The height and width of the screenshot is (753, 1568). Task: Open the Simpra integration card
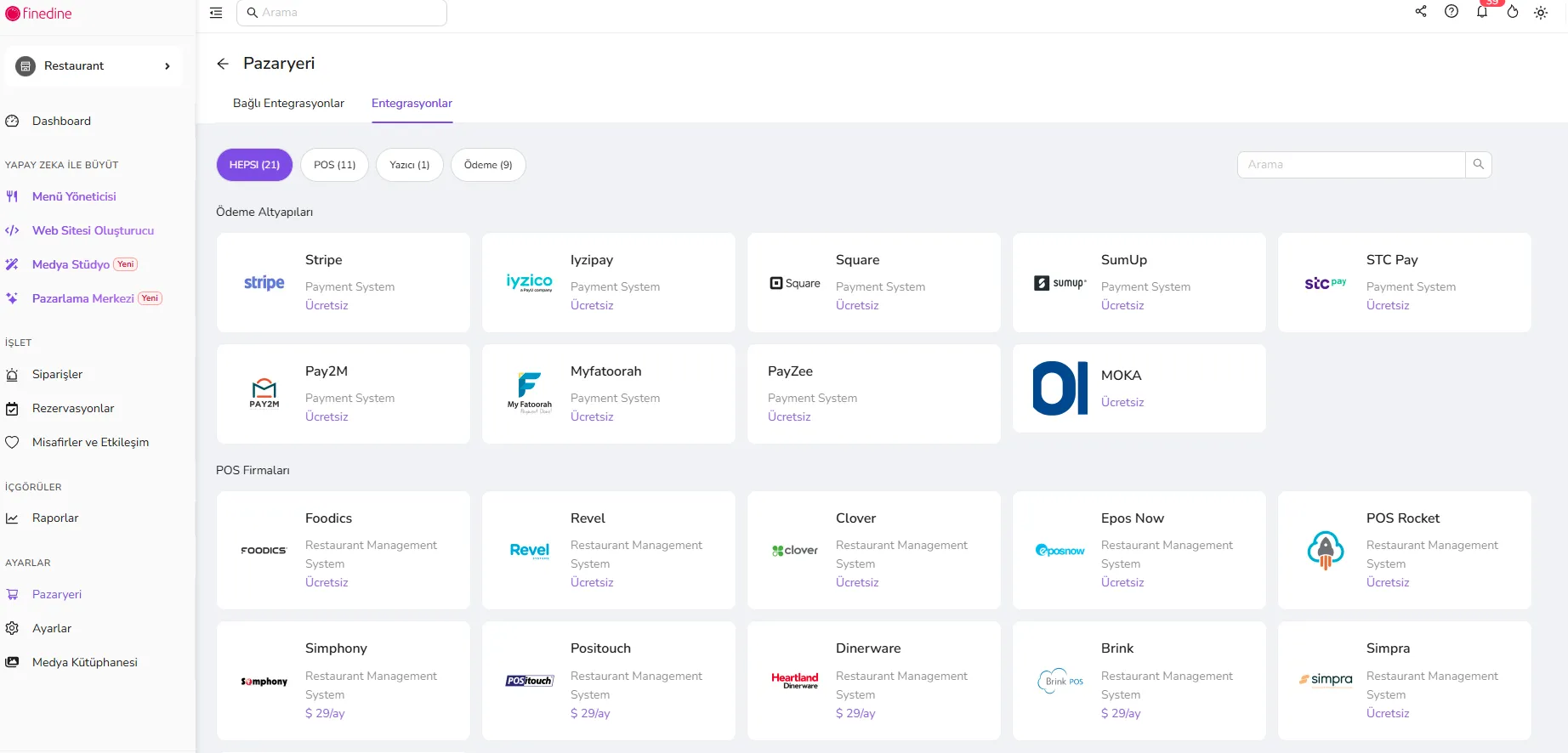point(1405,681)
